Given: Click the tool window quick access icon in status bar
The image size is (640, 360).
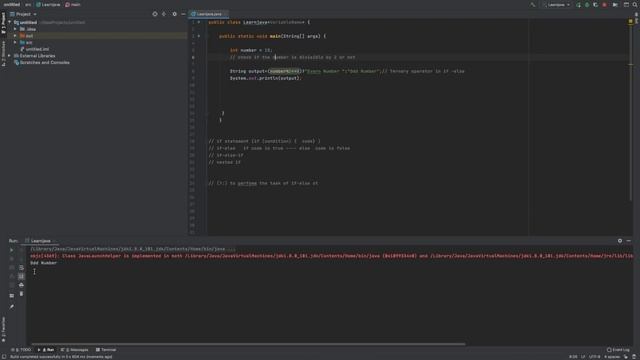Looking at the screenshot, I should [4, 357].
